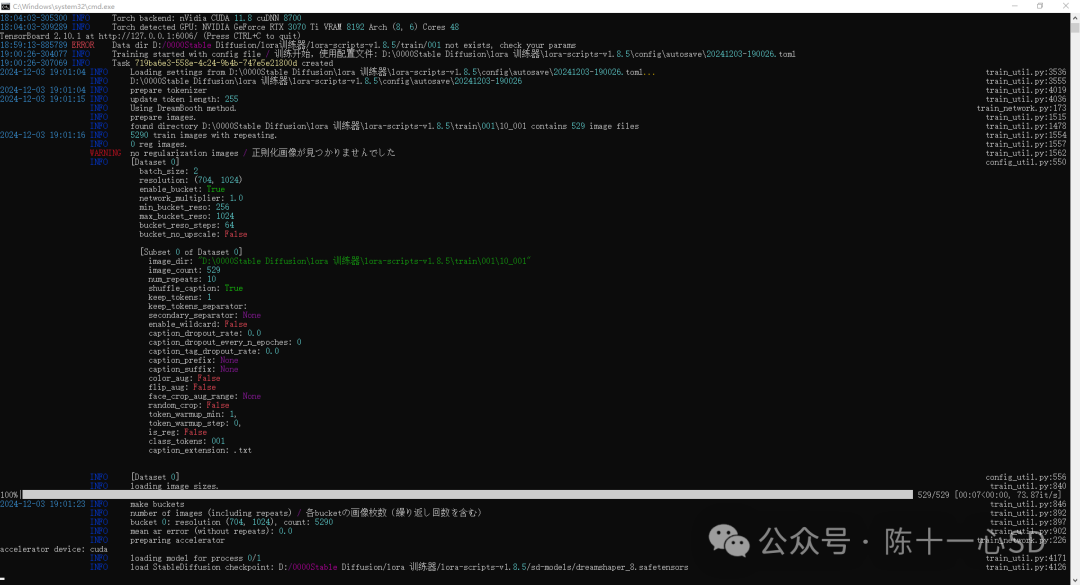Image resolution: width=1080 pixels, height=585 pixels.
Task: Click the '529/529' progress counter
Action: point(933,495)
